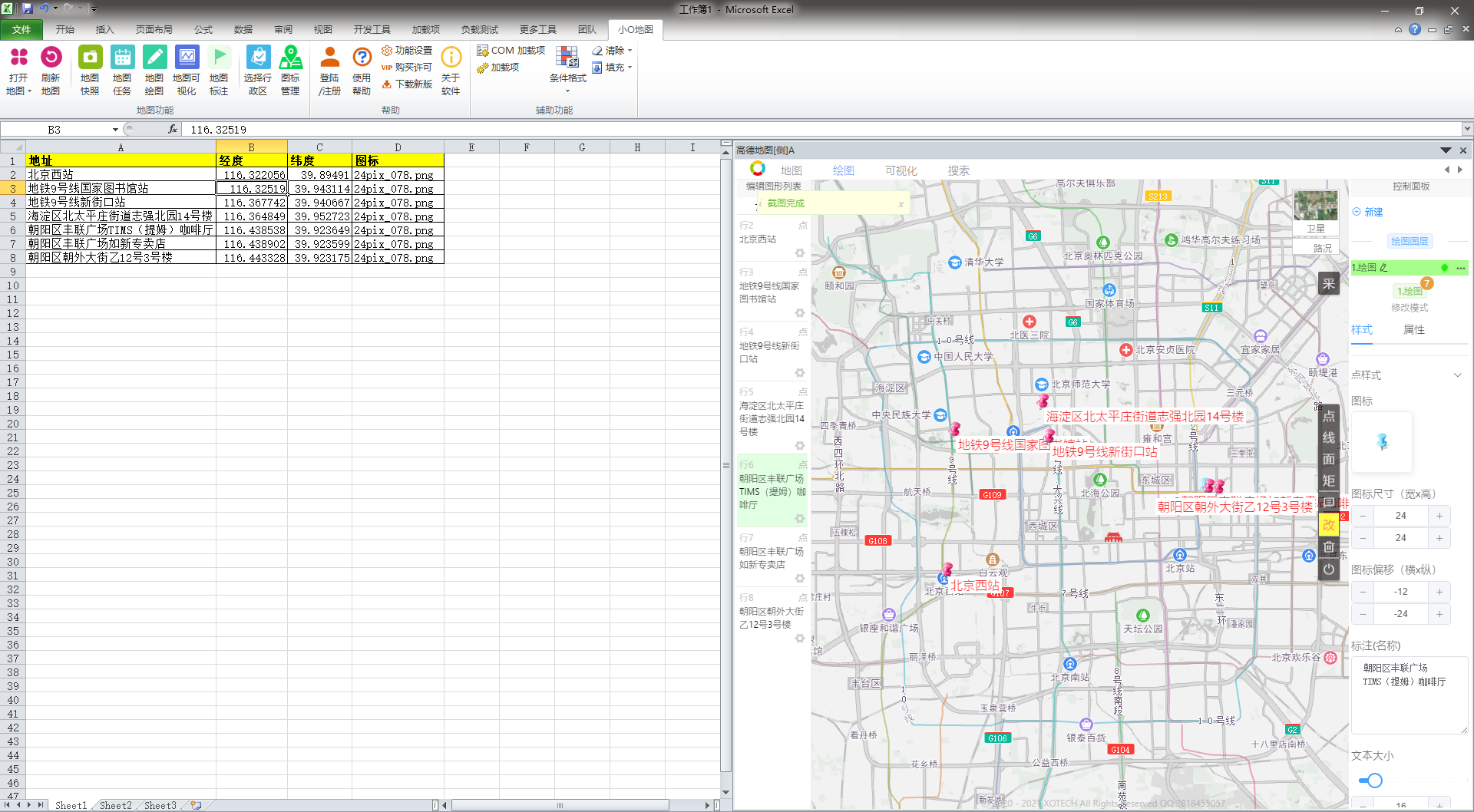This screenshot has width=1474, height=812.
Task: Collapse the 点样式 section chevron
Action: (1457, 375)
